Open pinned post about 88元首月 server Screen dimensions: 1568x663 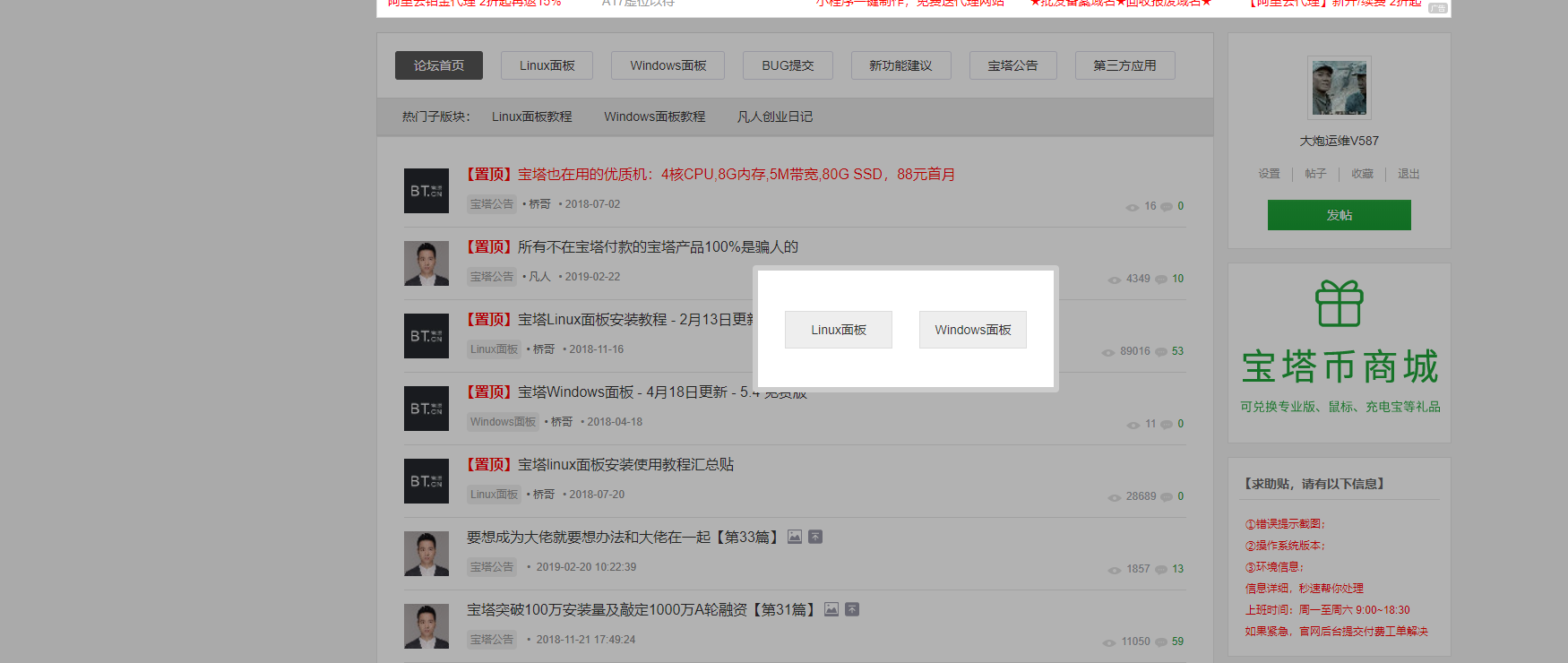point(710,174)
